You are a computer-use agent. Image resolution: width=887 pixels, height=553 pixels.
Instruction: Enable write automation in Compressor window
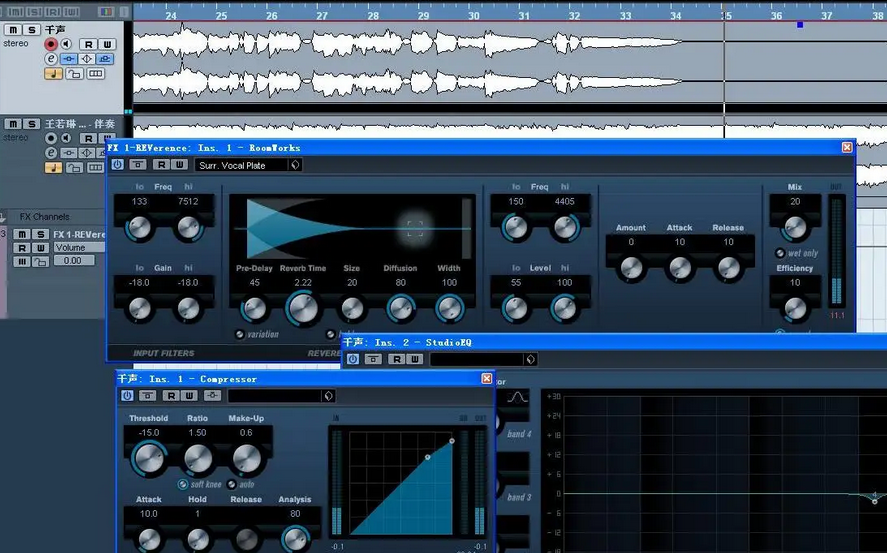pos(189,396)
